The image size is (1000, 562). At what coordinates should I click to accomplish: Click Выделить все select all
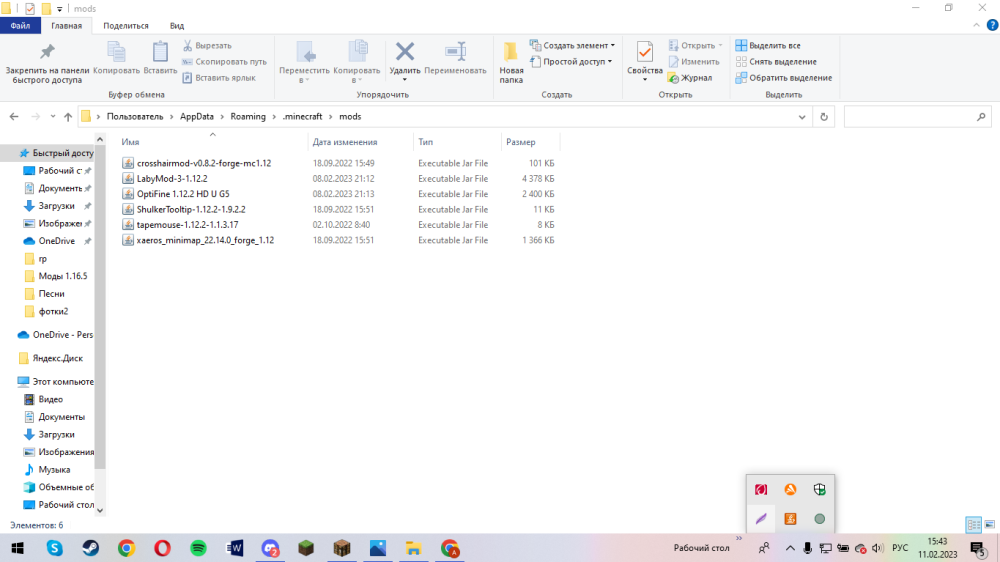(768, 46)
